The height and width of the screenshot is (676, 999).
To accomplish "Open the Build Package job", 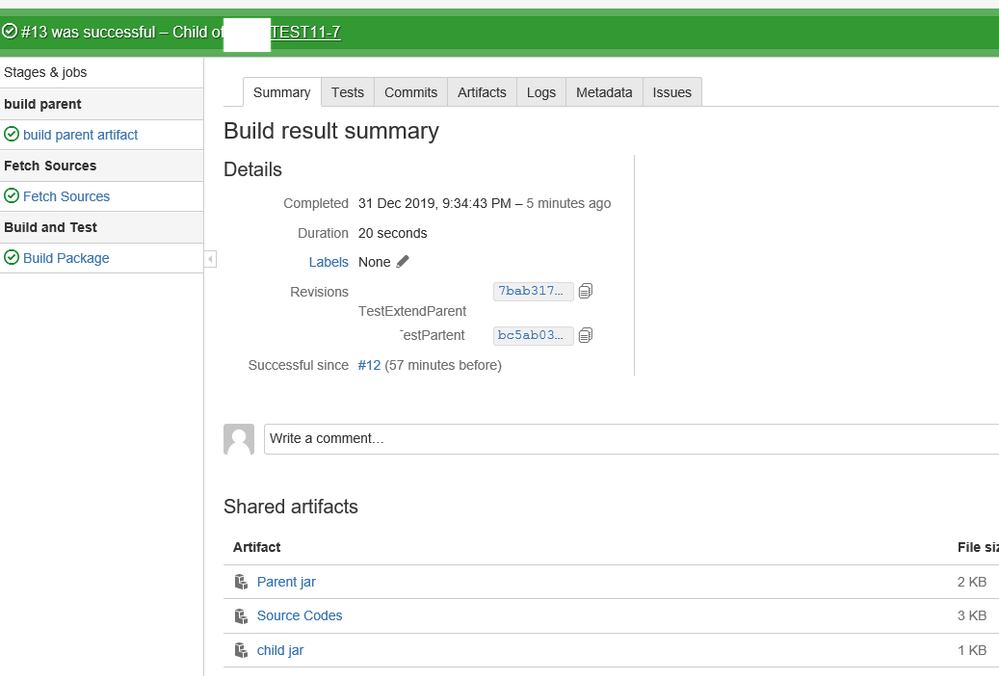I will click(66, 258).
